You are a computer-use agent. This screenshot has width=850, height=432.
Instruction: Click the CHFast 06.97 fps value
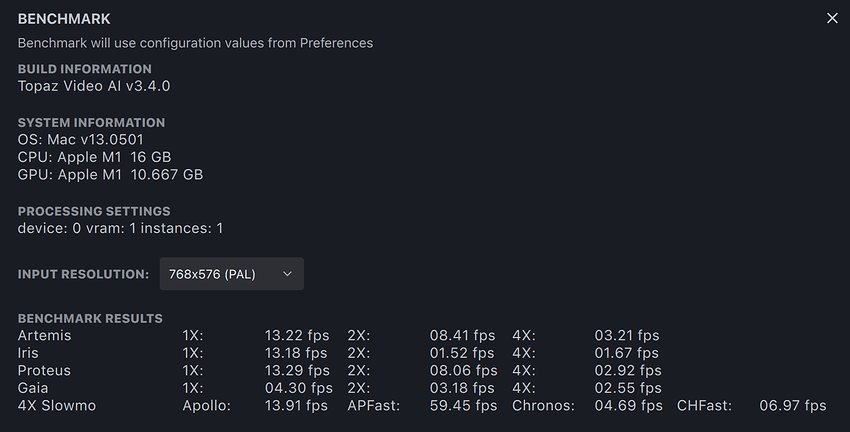click(792, 406)
